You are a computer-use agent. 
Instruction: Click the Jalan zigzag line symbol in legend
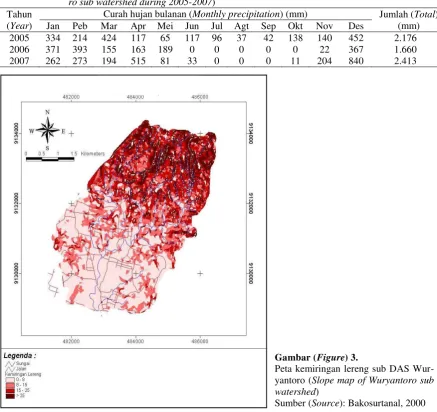pyautogui.click(x=10, y=369)
